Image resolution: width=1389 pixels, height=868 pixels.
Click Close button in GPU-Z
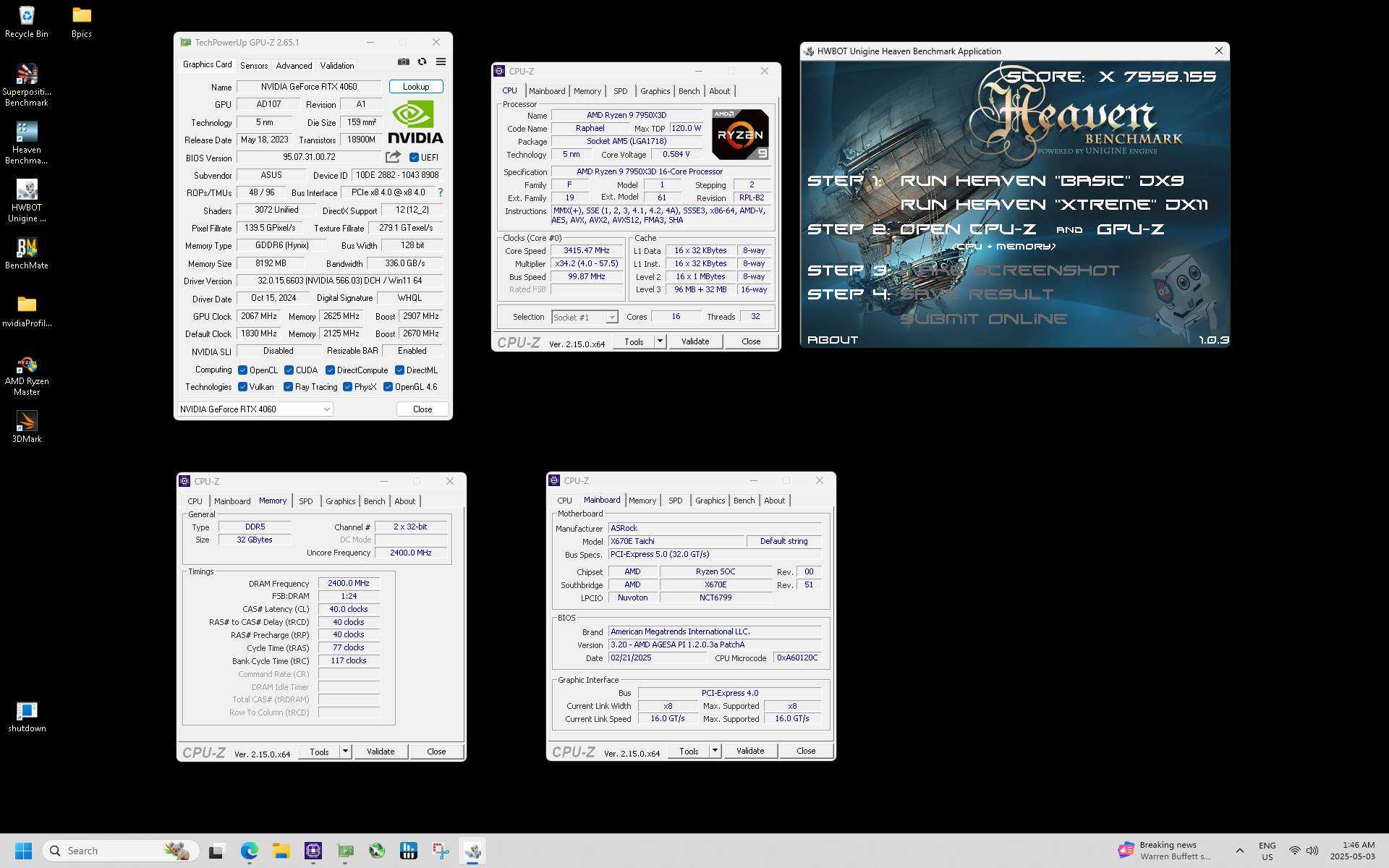pyautogui.click(x=422, y=409)
